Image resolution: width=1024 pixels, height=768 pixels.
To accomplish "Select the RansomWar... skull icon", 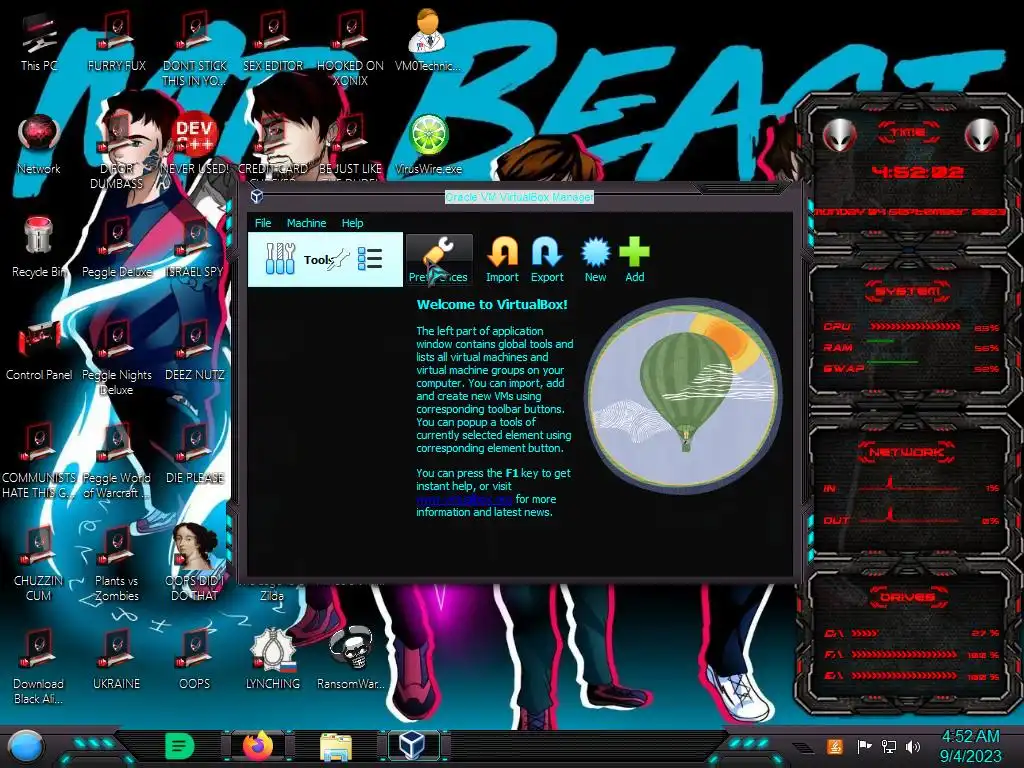I will [350, 658].
